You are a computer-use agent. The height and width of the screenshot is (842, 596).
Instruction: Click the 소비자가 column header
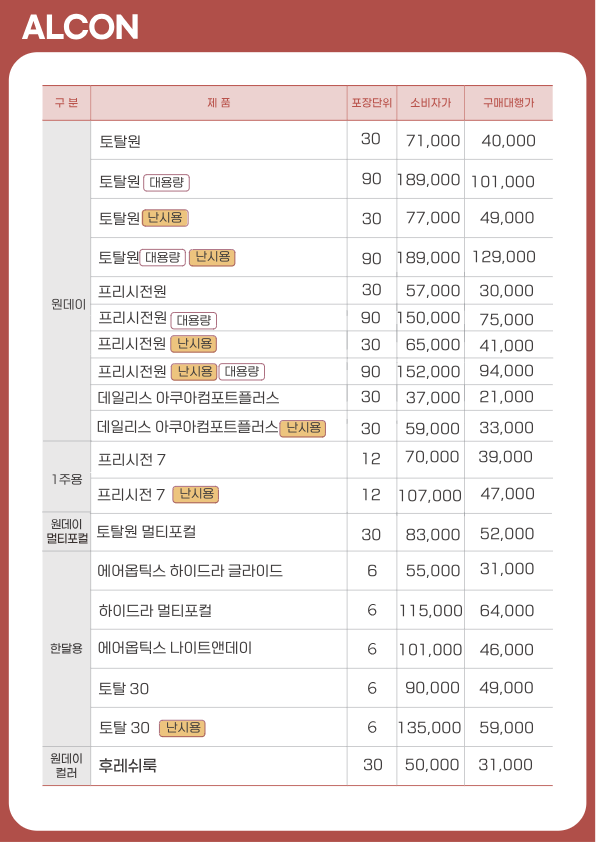[431, 103]
